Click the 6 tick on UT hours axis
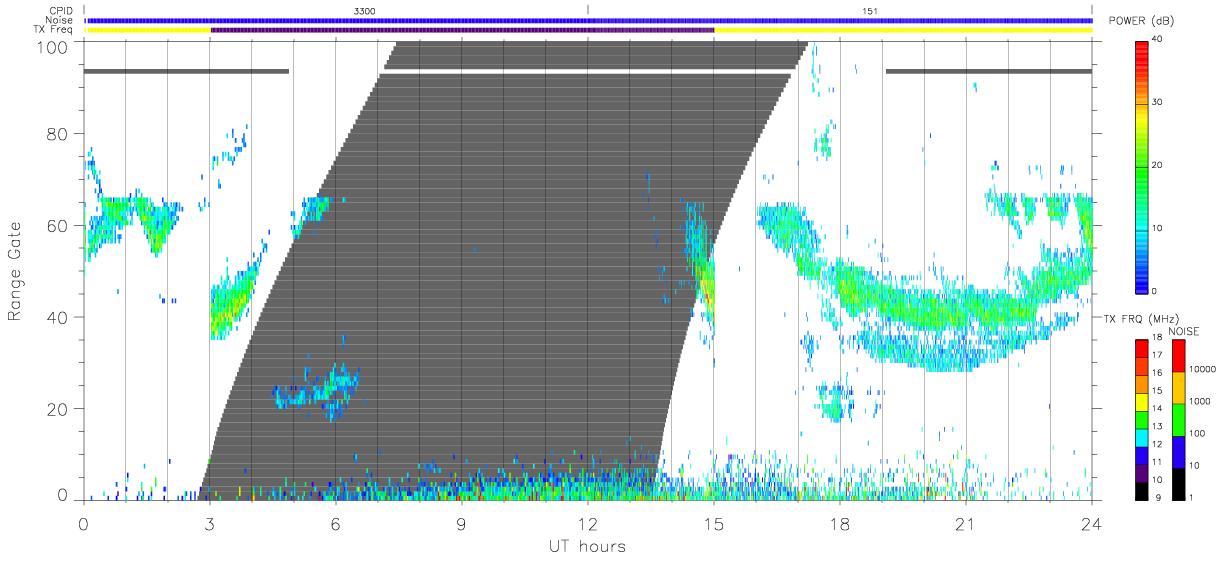 pyautogui.click(x=335, y=523)
